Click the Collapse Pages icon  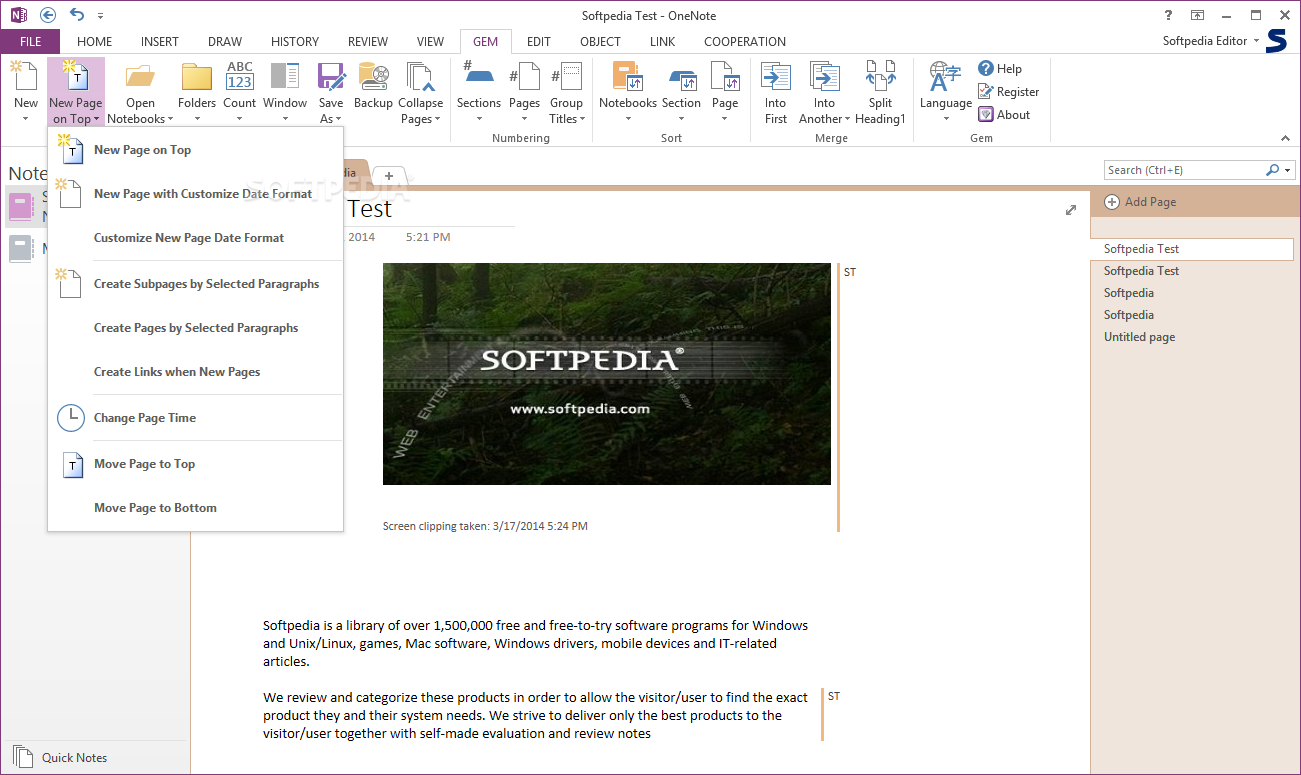[x=420, y=78]
